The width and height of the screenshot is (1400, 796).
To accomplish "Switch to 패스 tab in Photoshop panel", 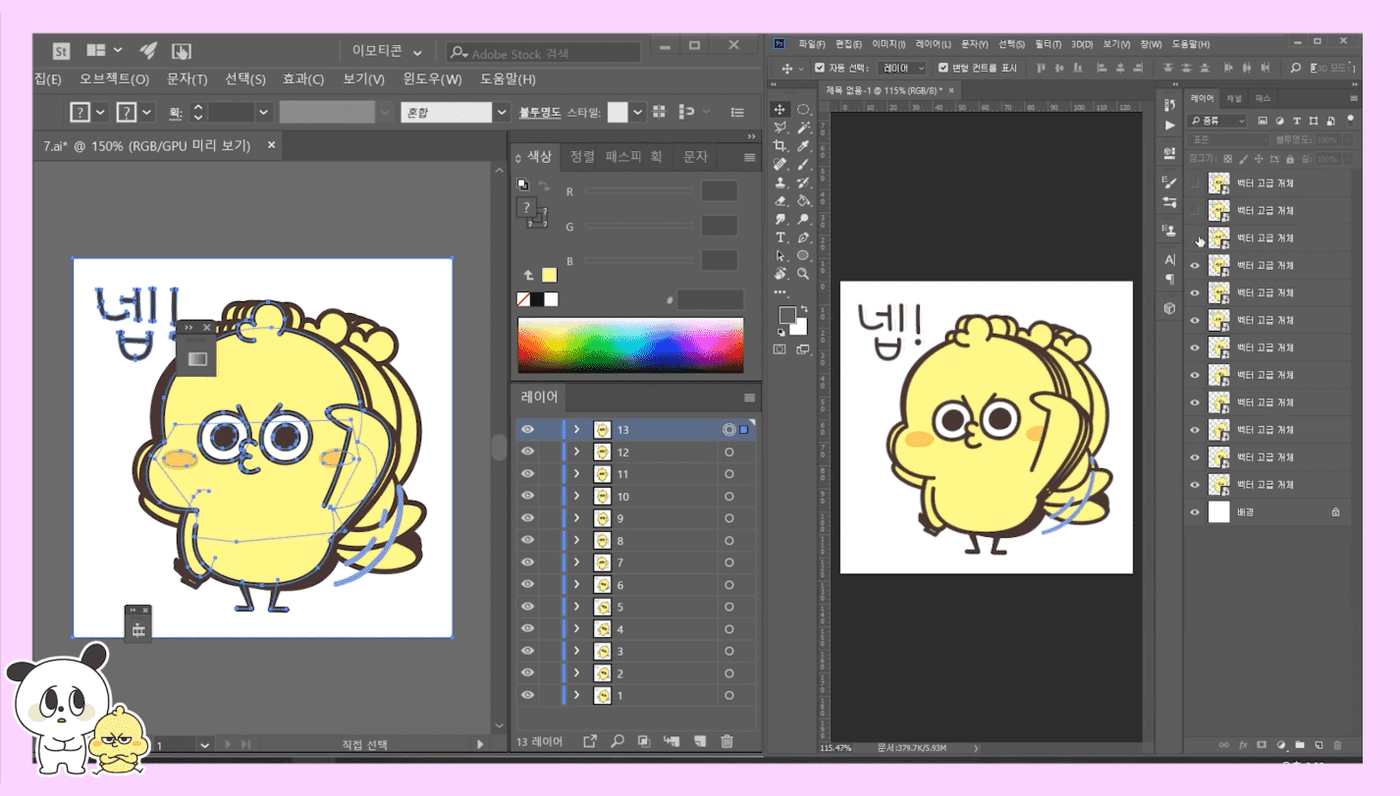I will [x=1263, y=98].
